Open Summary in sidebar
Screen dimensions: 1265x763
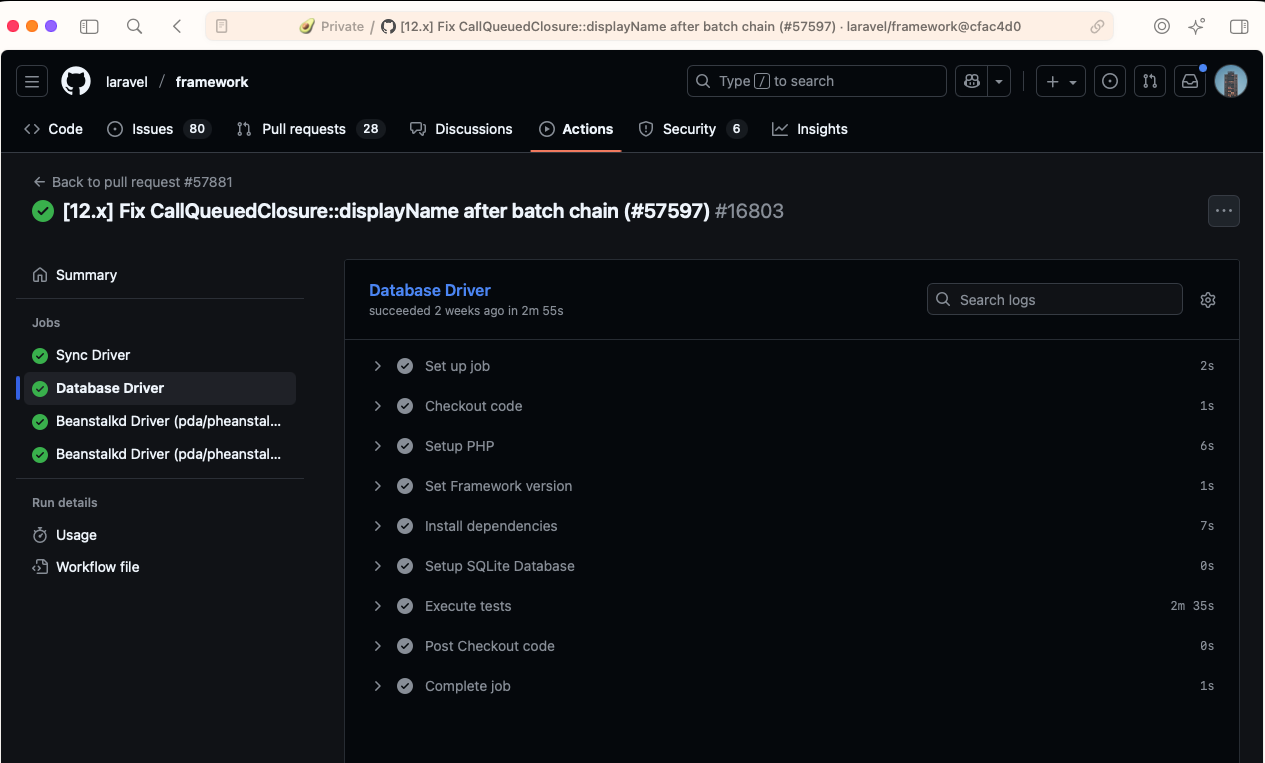160,275
